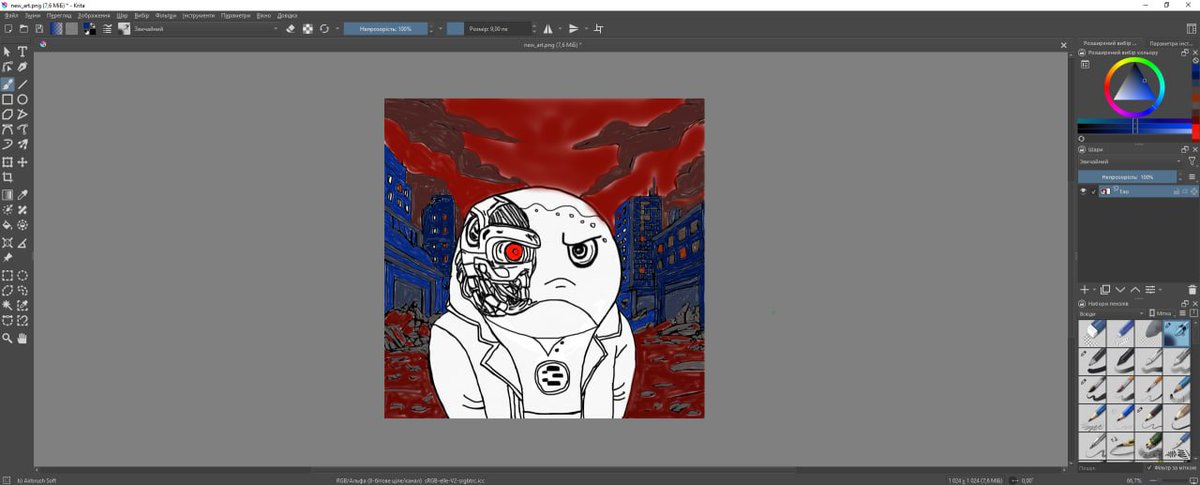Adjust layer opacity slider in Шари docker
This screenshot has height=485, width=1200.
pos(1127,176)
